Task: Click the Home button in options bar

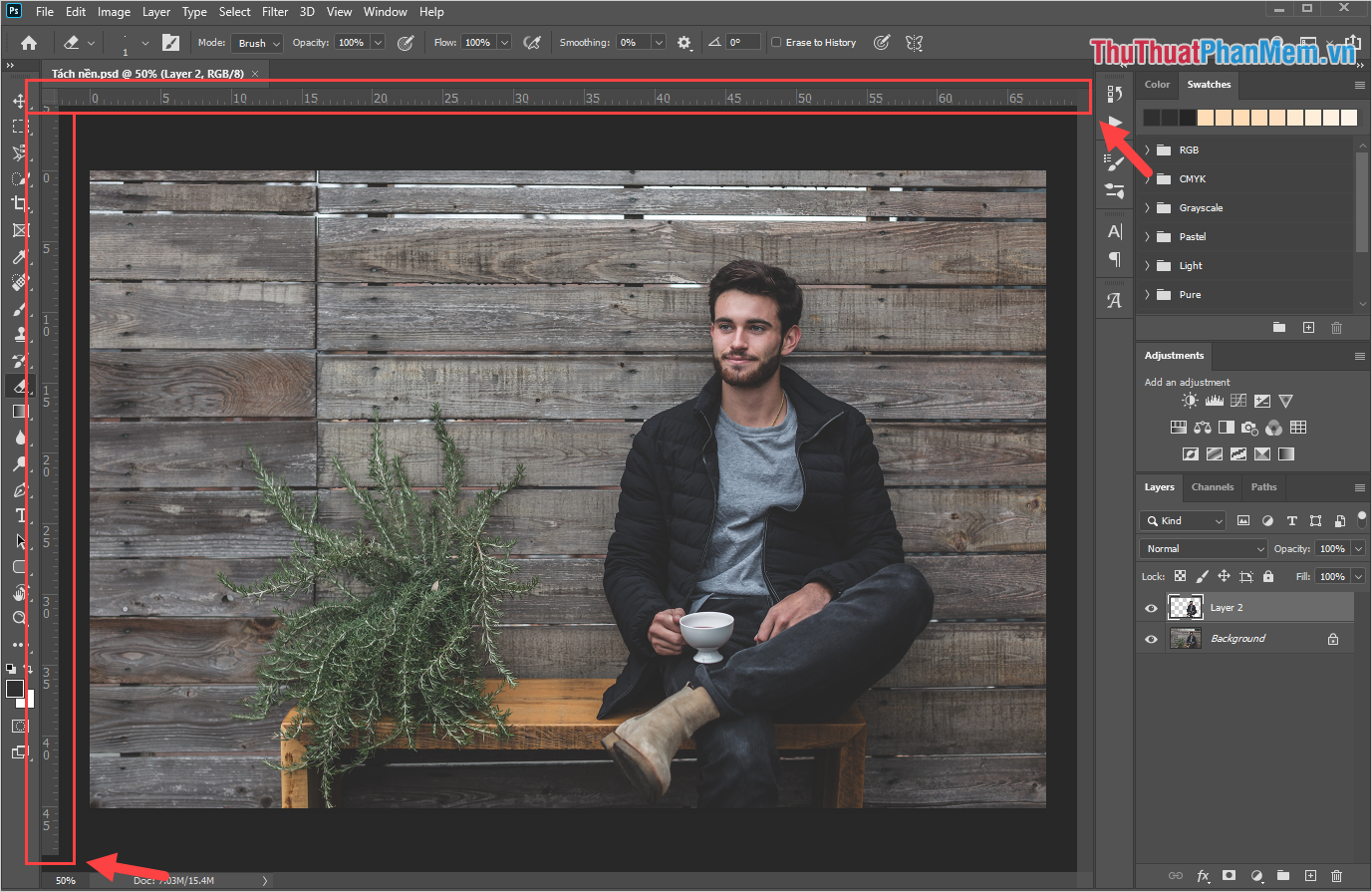Action: pos(29,43)
